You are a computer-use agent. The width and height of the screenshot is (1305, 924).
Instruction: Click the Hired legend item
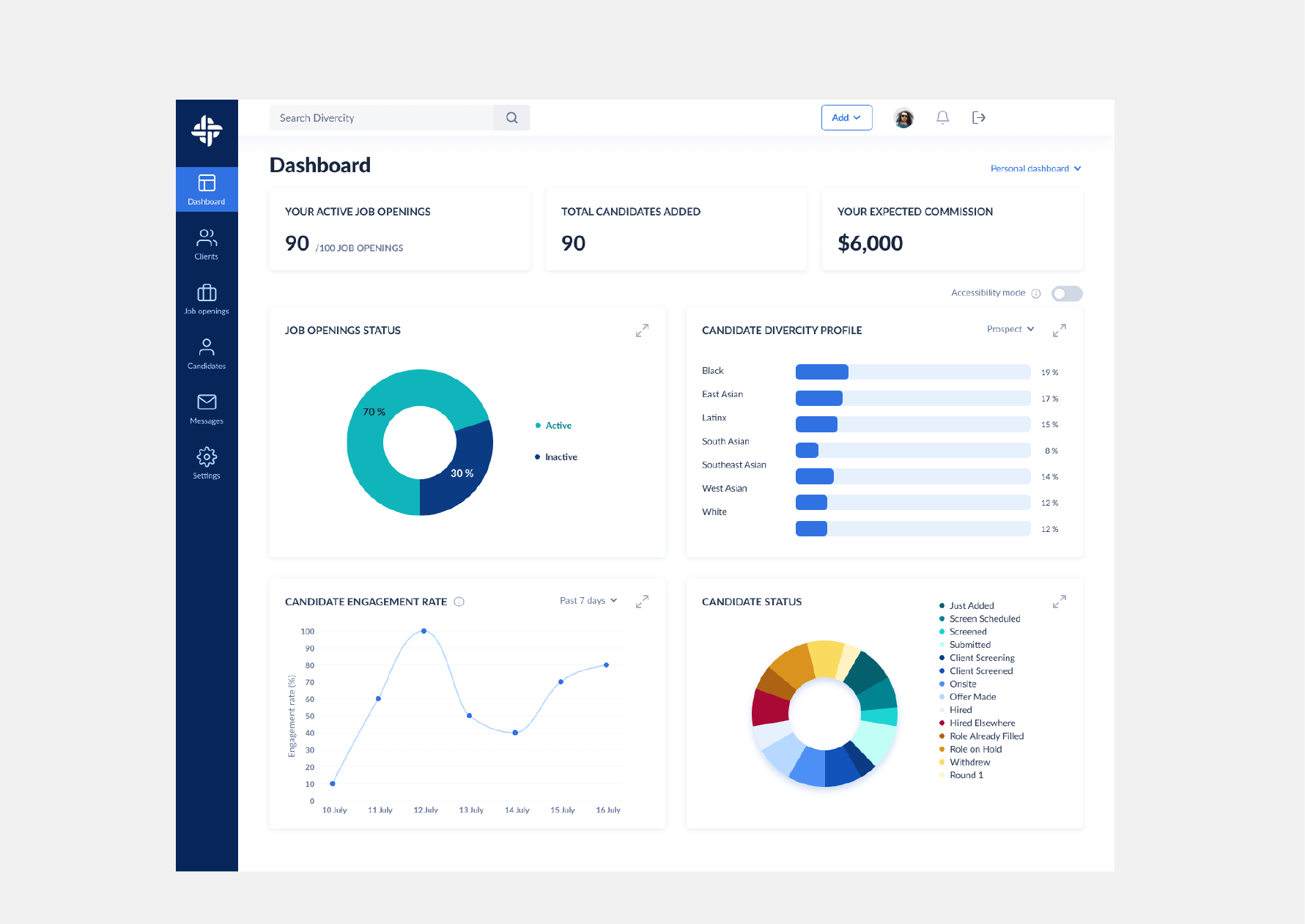click(x=955, y=710)
